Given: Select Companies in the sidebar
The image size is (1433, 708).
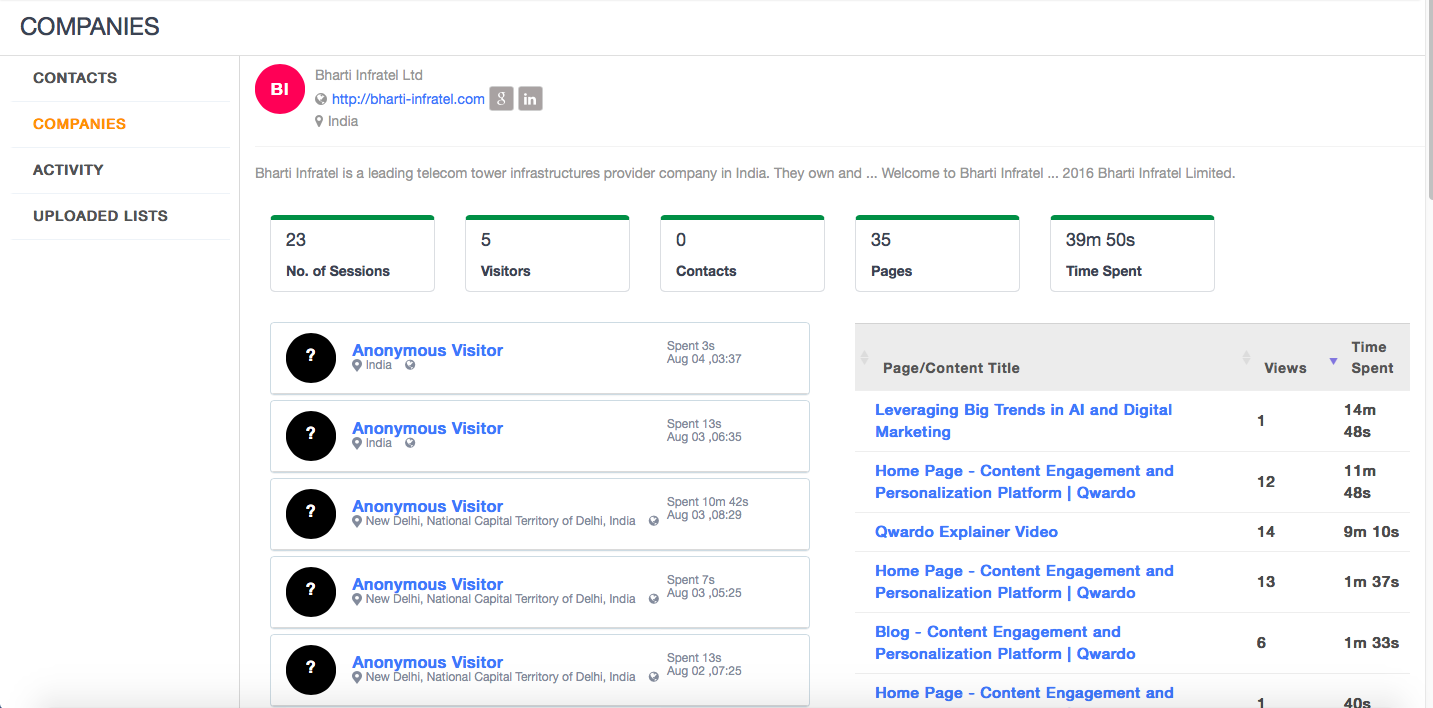Looking at the screenshot, I should point(79,124).
